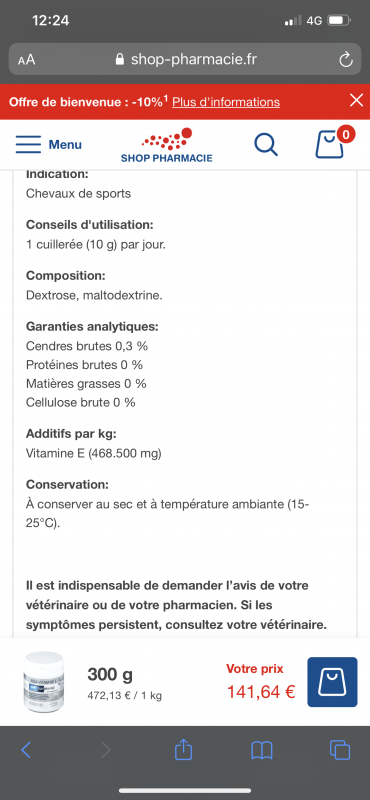Go back with Safari back arrow
370x800 pixels.
tap(26, 749)
